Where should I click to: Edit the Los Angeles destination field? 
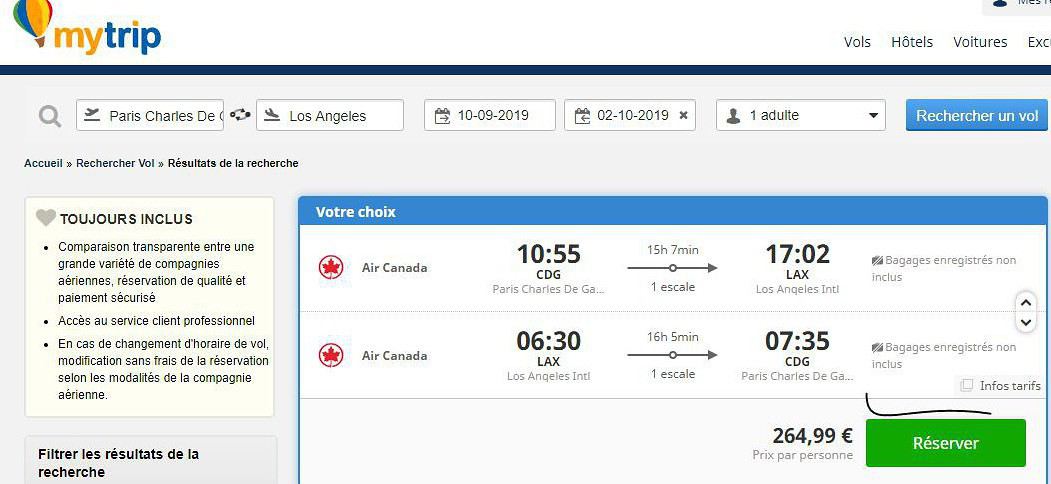tap(340, 116)
